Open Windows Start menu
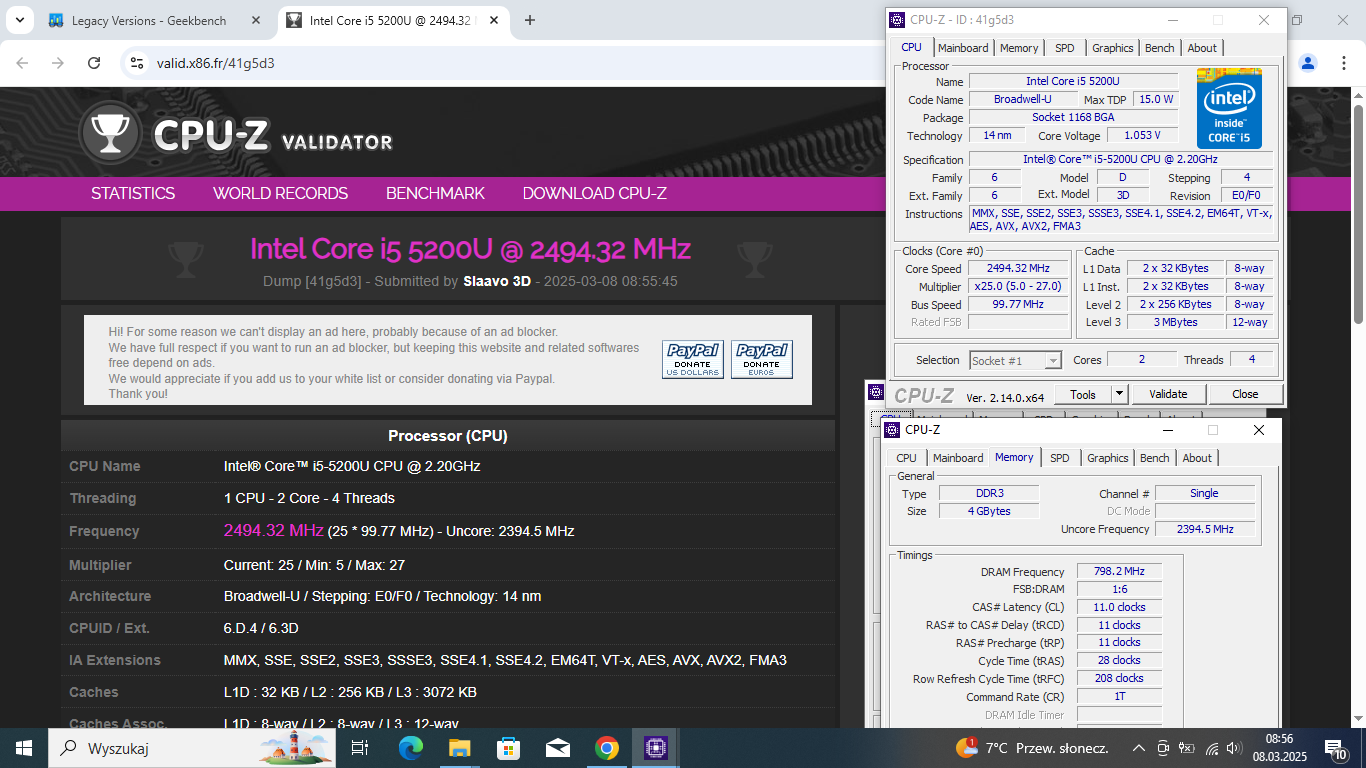The image size is (1366, 768). pos(24,748)
